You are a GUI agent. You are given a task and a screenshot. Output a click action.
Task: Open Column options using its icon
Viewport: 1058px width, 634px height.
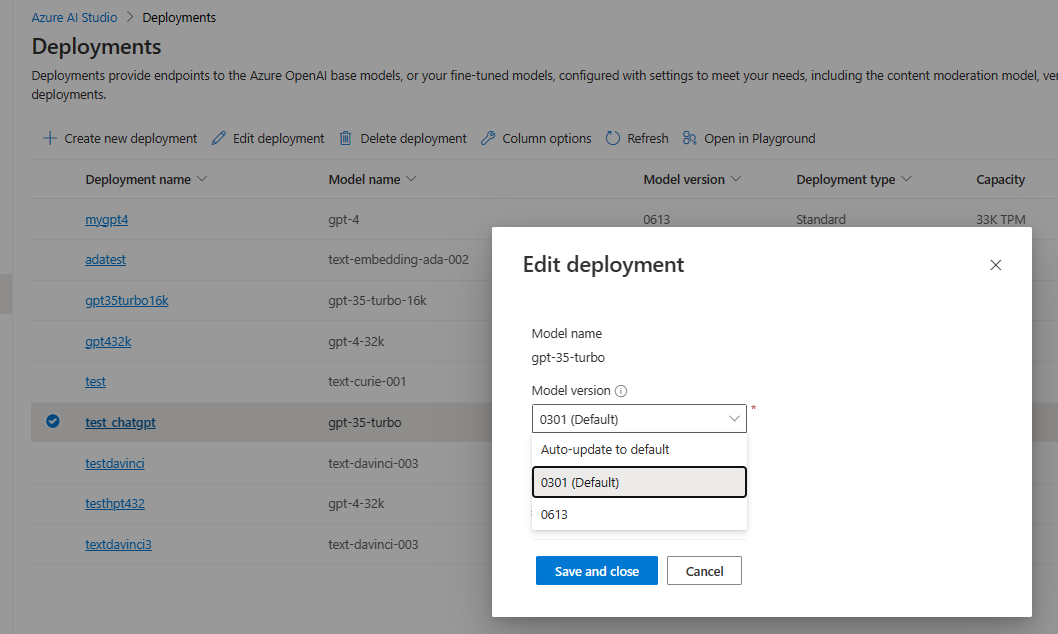coord(489,138)
